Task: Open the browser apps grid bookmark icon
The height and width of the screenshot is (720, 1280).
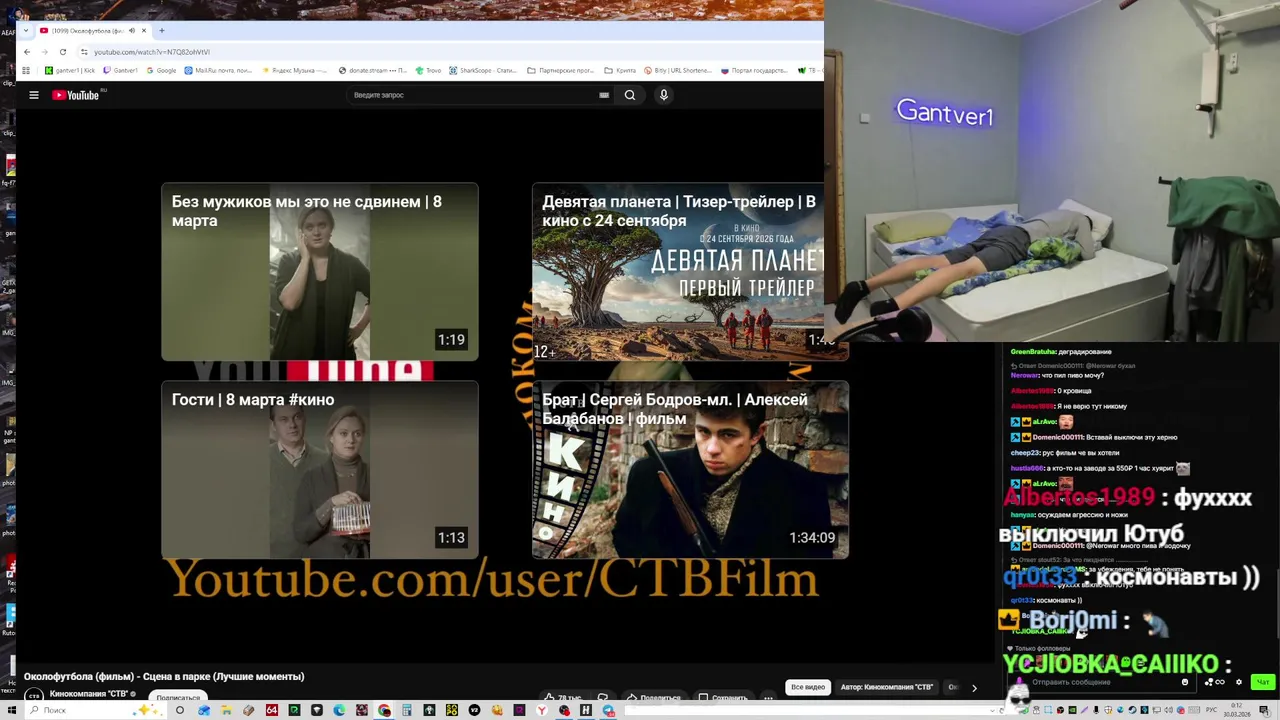Action: [26, 70]
